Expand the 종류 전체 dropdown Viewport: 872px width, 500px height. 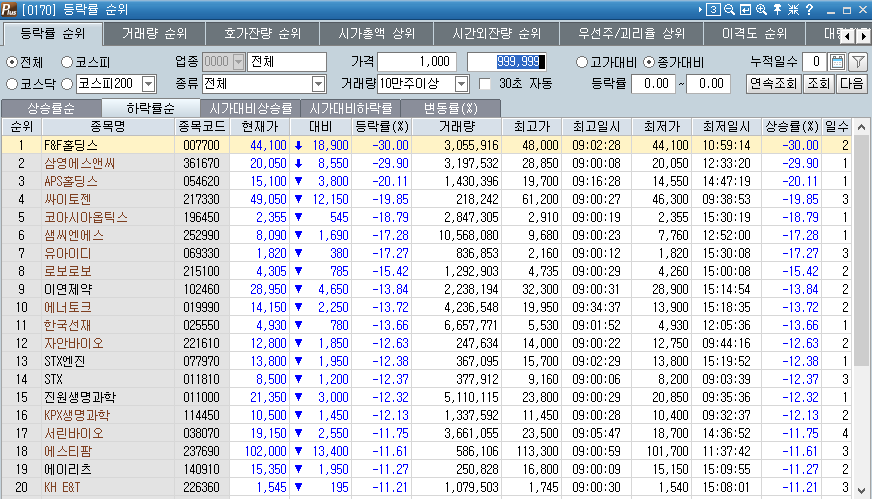[x=318, y=84]
